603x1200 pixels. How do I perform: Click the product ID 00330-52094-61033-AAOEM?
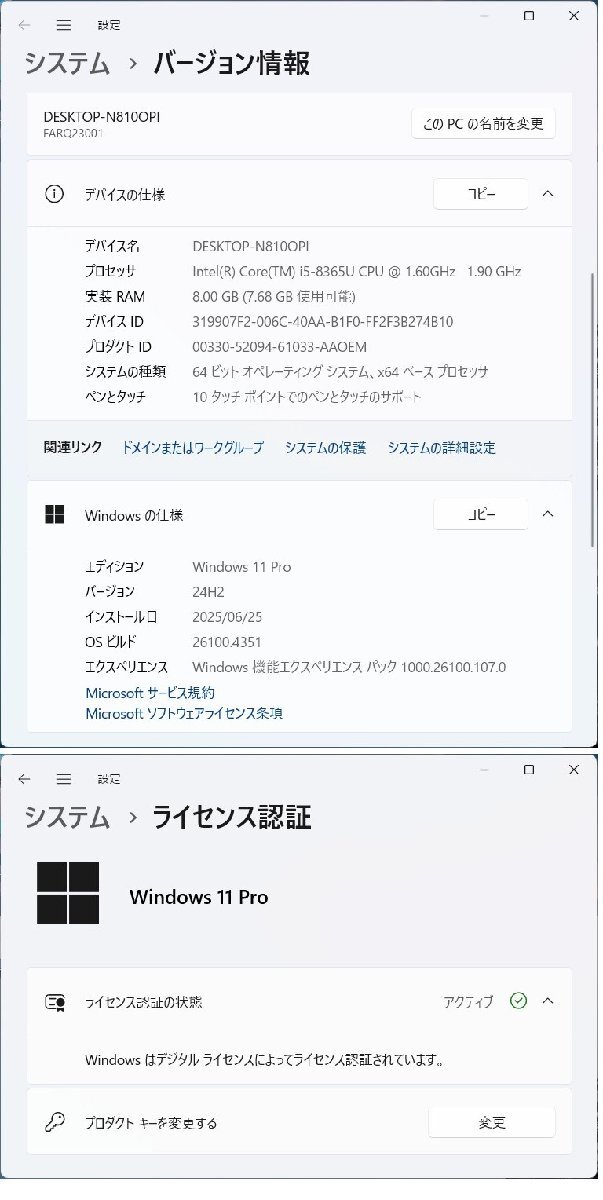pos(279,346)
